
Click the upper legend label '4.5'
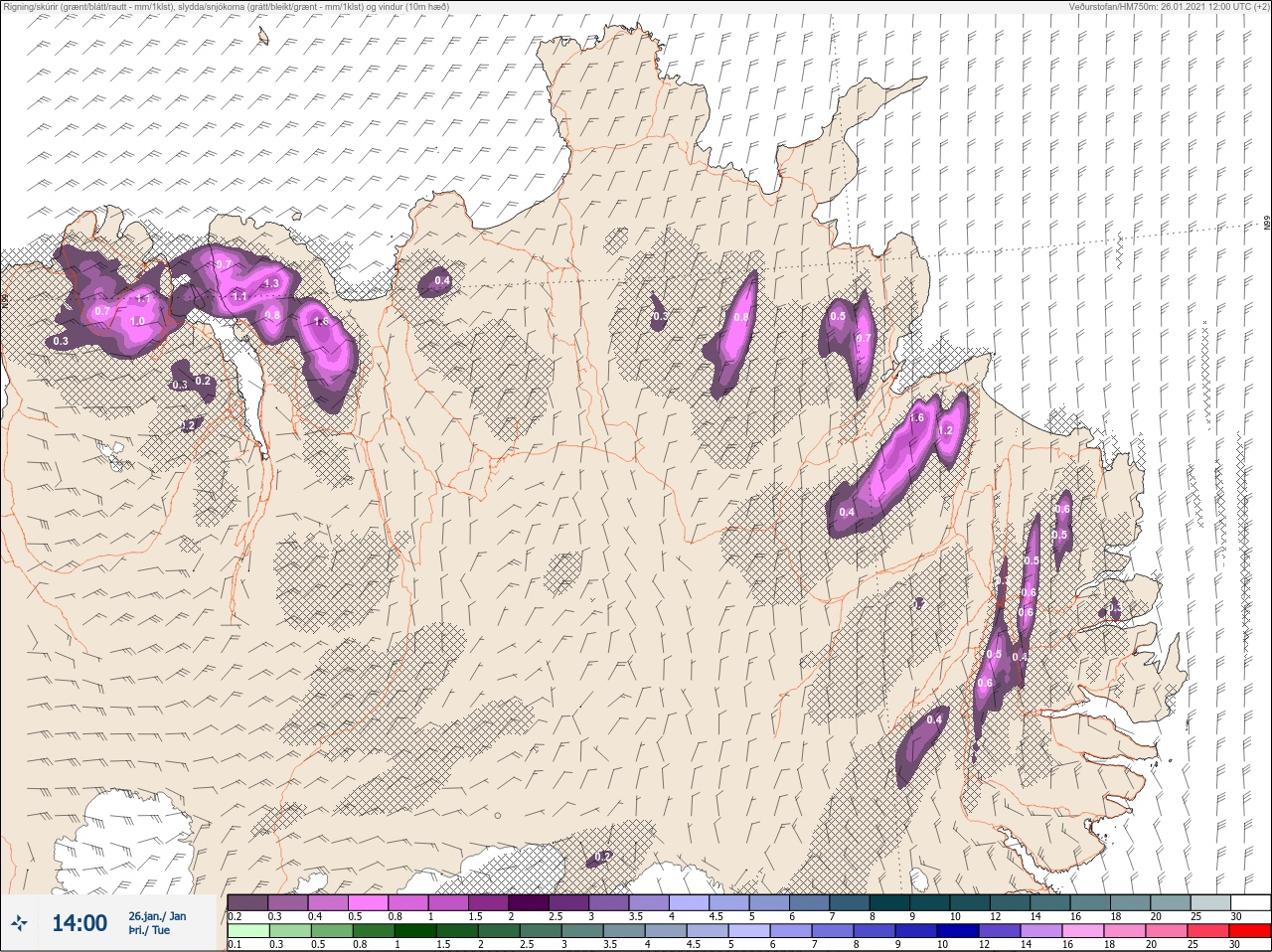[x=715, y=916]
